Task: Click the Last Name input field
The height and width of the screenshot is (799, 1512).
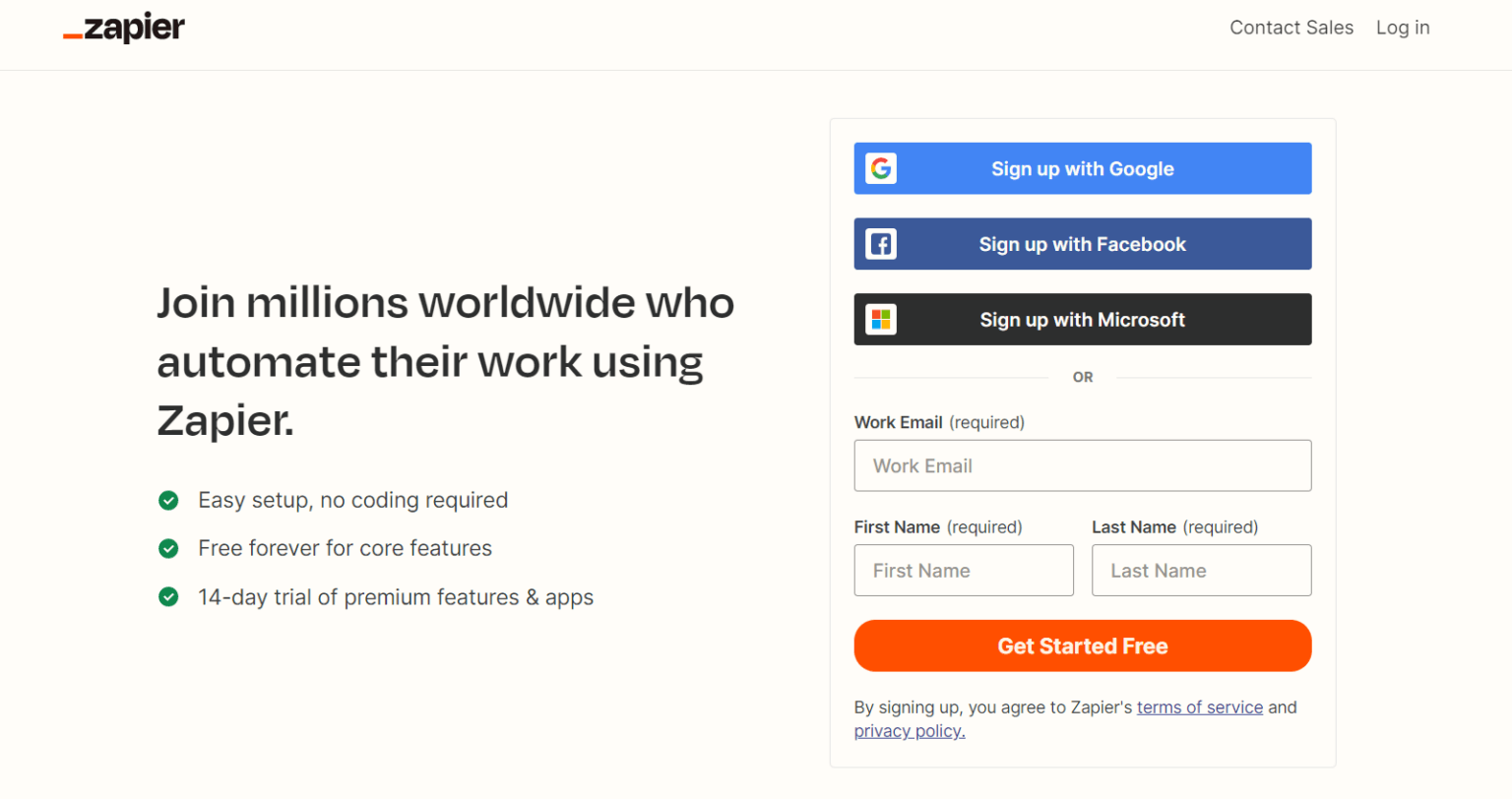Action: [x=1201, y=570]
